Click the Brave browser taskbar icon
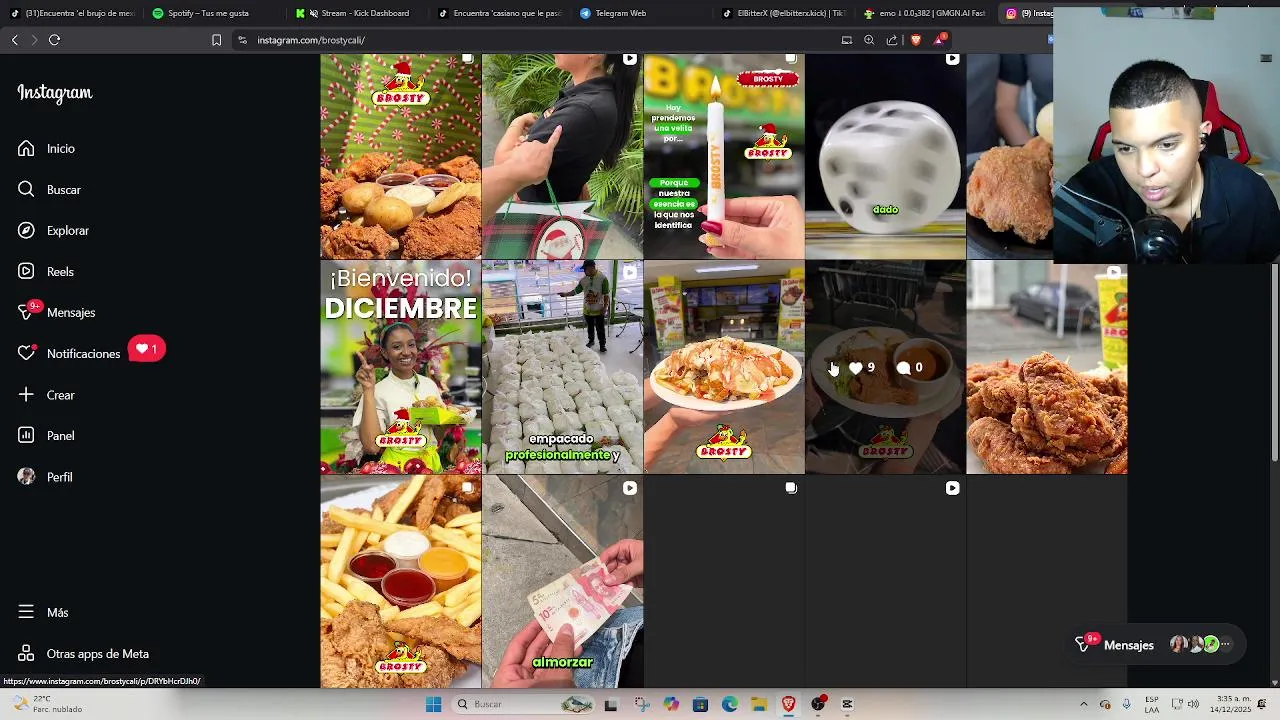This screenshot has width=1280, height=720. [788, 704]
